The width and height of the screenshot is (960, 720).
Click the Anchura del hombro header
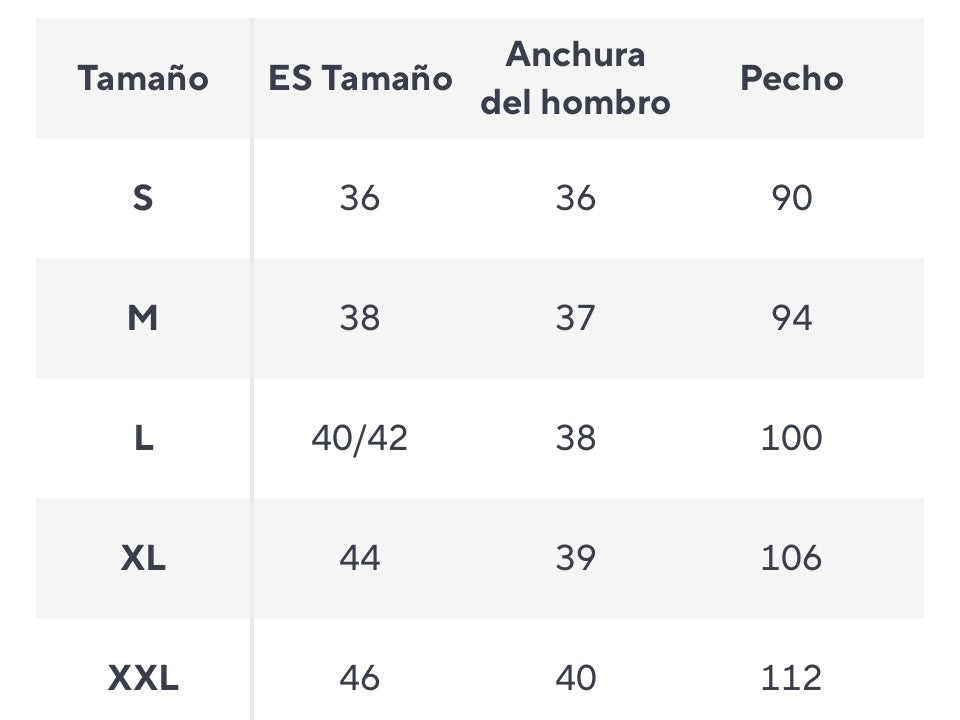click(575, 78)
